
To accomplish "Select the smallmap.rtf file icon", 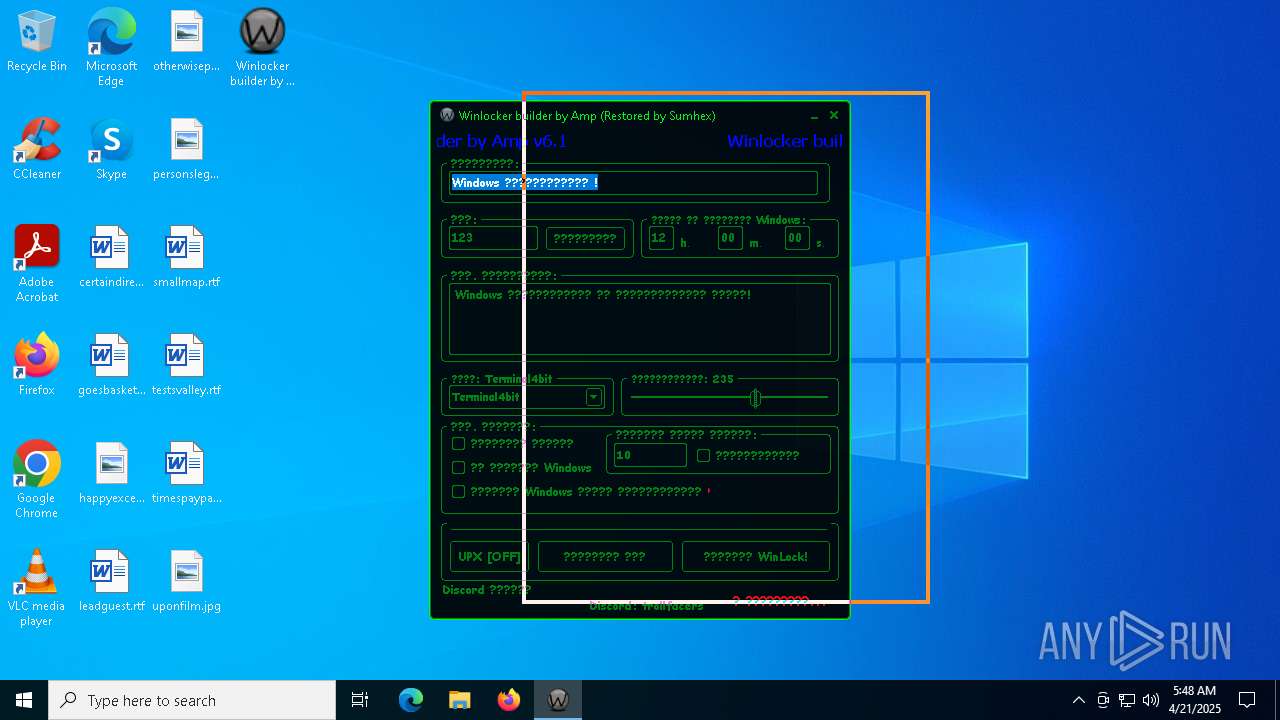I will (x=186, y=257).
